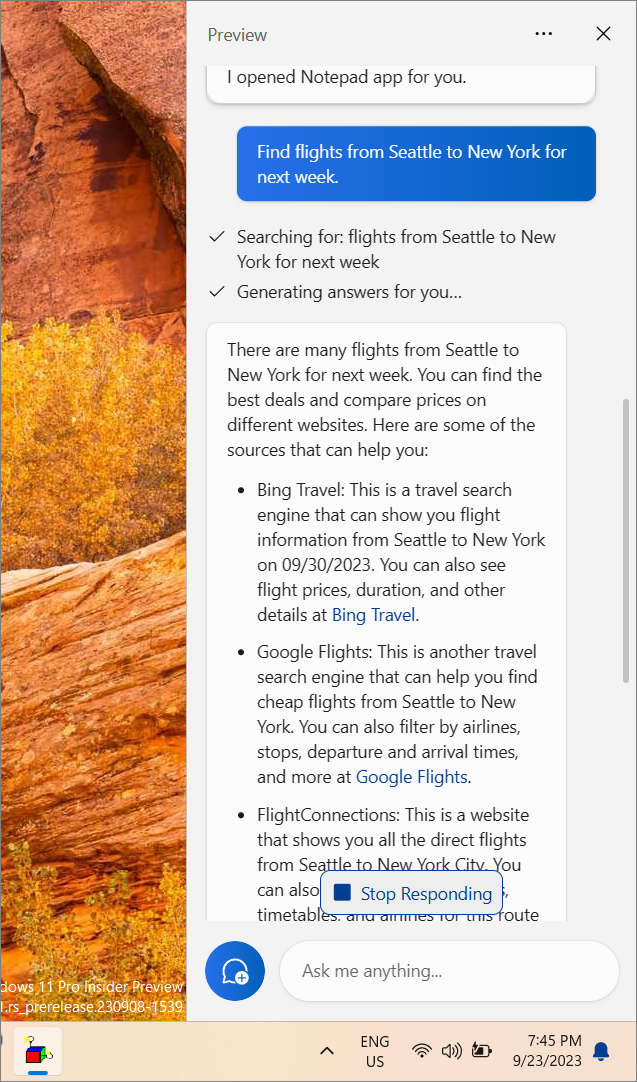Open the clock and calendar flyout
This screenshot has height=1082, width=637.
549,1051
